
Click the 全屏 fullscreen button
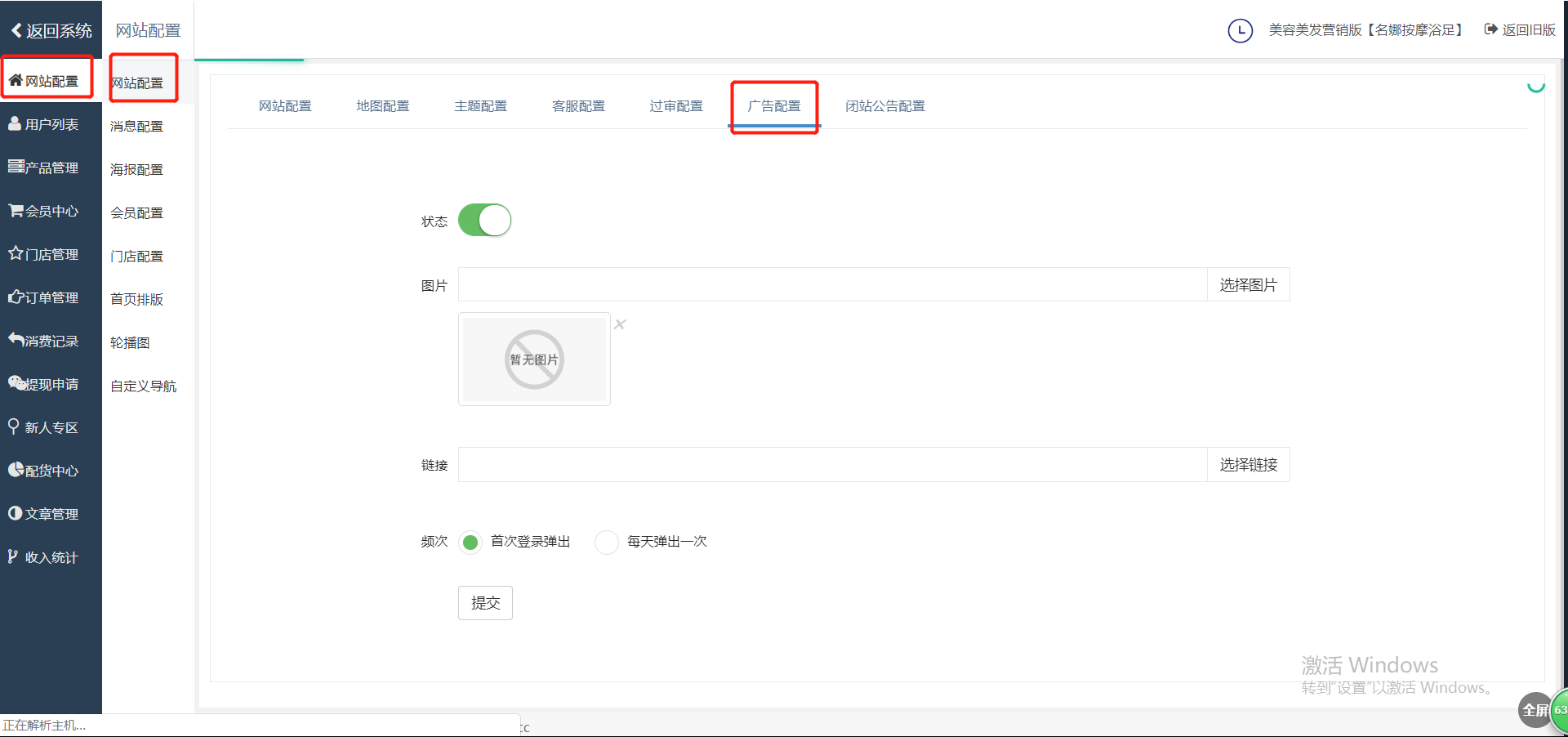(1535, 710)
